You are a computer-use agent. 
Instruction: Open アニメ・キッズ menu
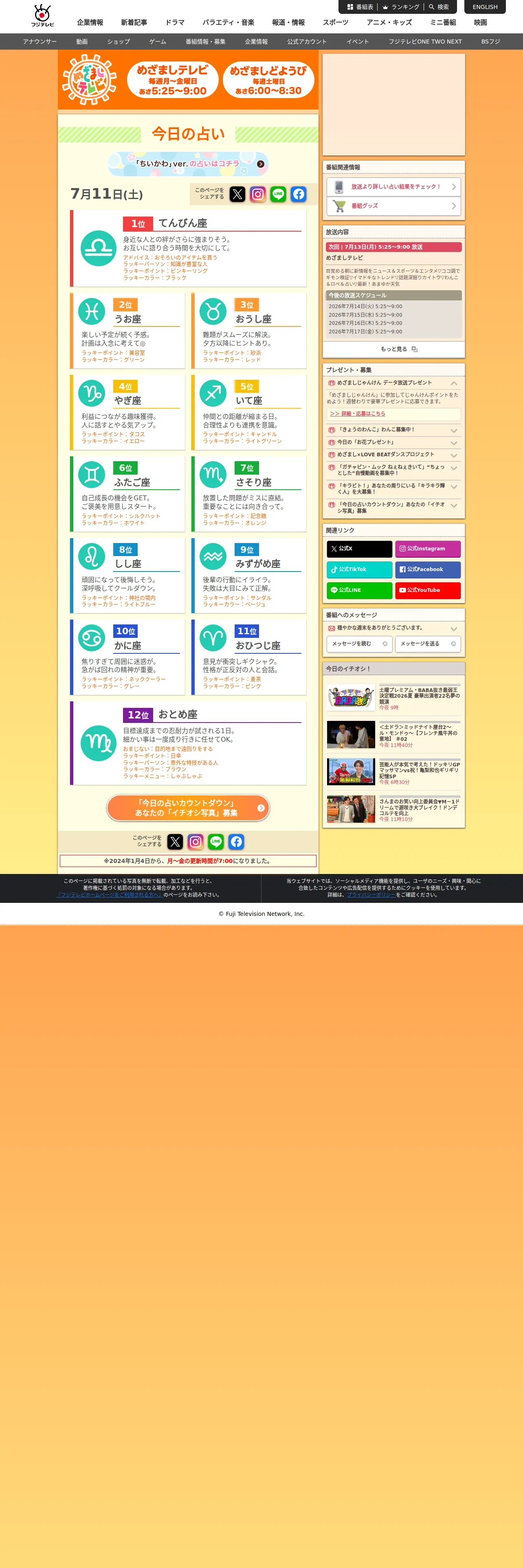[x=389, y=22]
